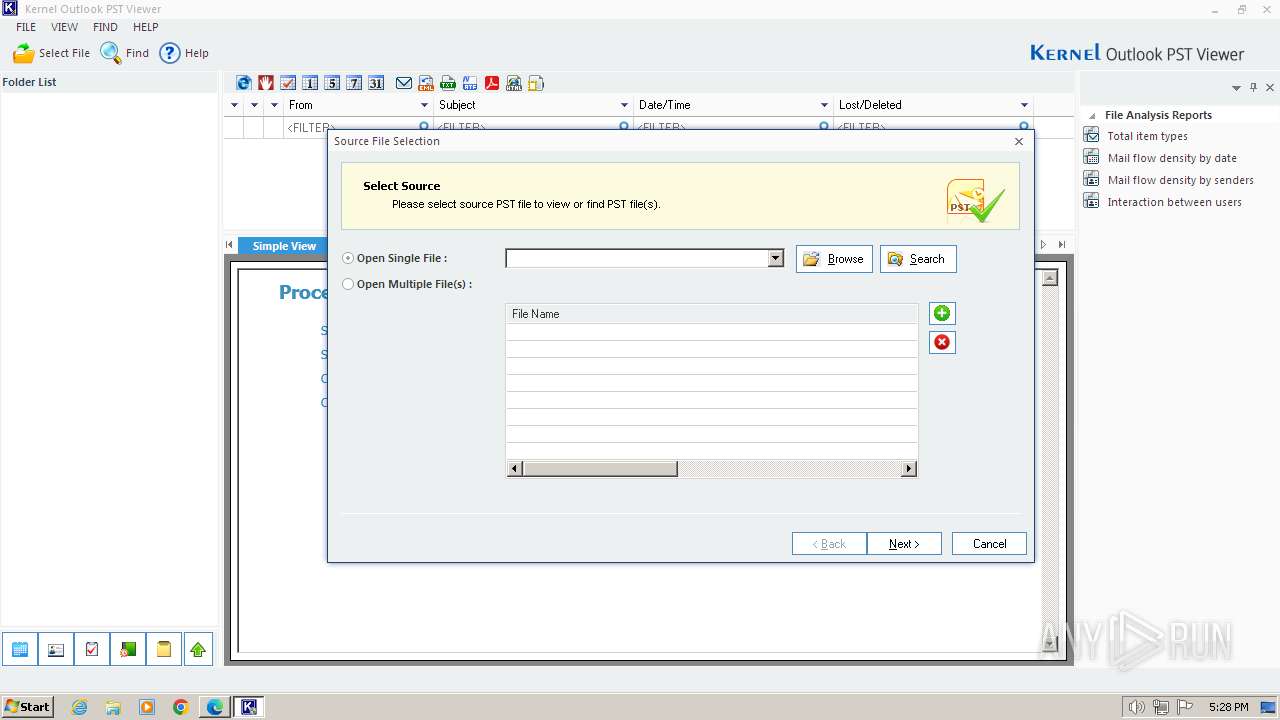The width and height of the screenshot is (1280, 720).
Task: Open the HELP menu
Action: [145, 27]
